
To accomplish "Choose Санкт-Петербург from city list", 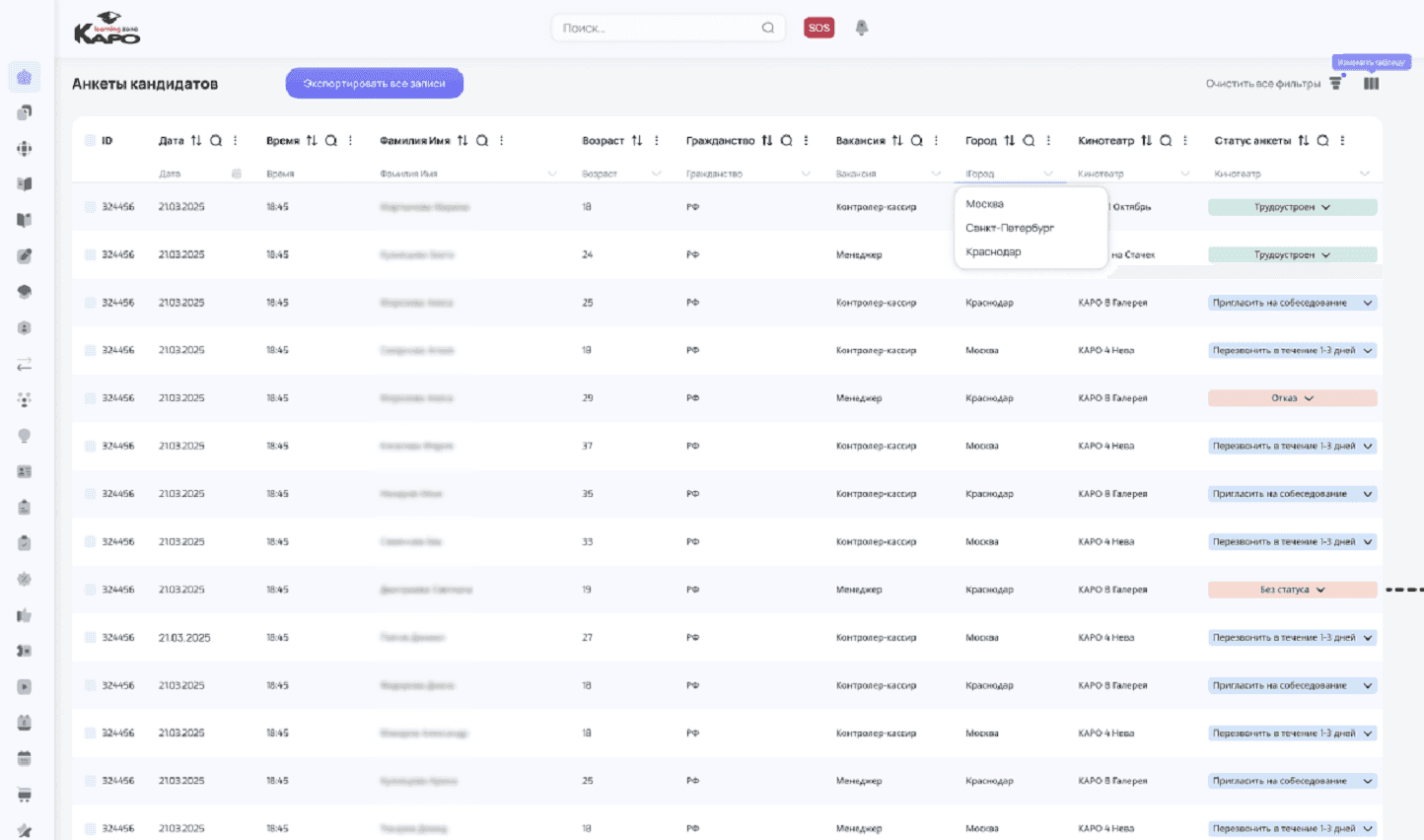I will pos(1010,228).
